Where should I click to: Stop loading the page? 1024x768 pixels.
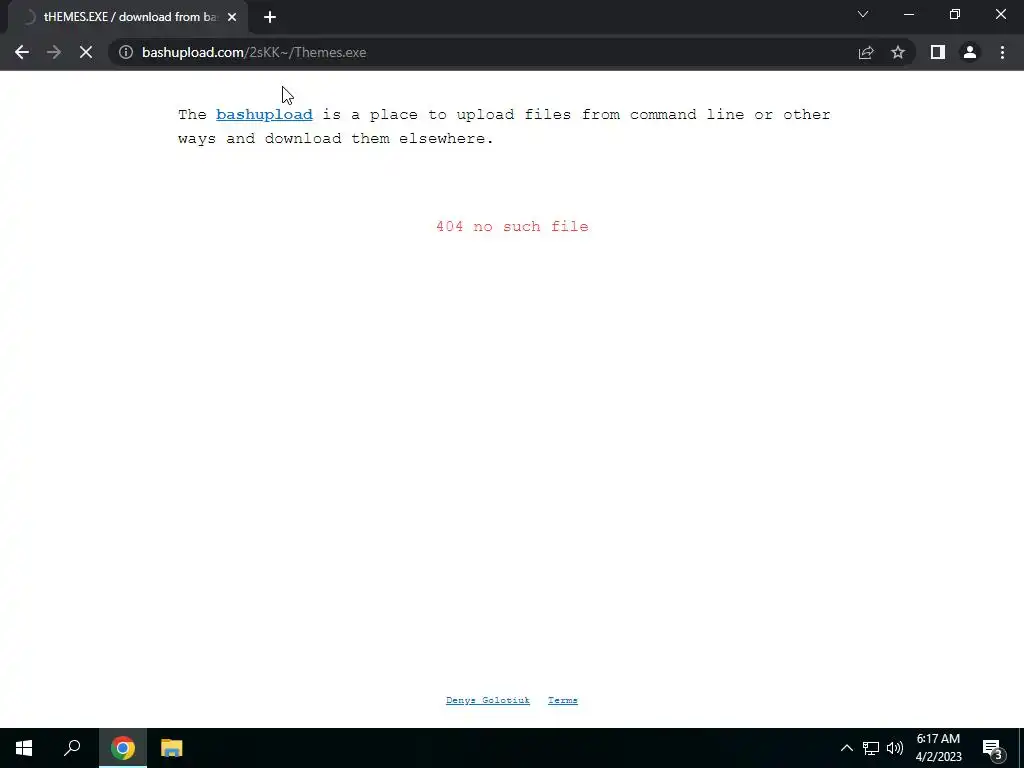(86, 52)
